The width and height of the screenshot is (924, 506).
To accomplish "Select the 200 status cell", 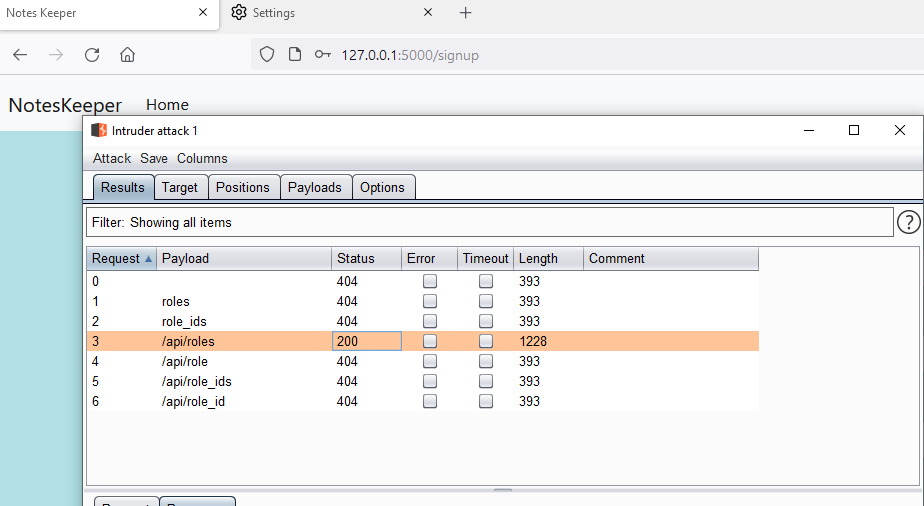I will pos(367,341).
